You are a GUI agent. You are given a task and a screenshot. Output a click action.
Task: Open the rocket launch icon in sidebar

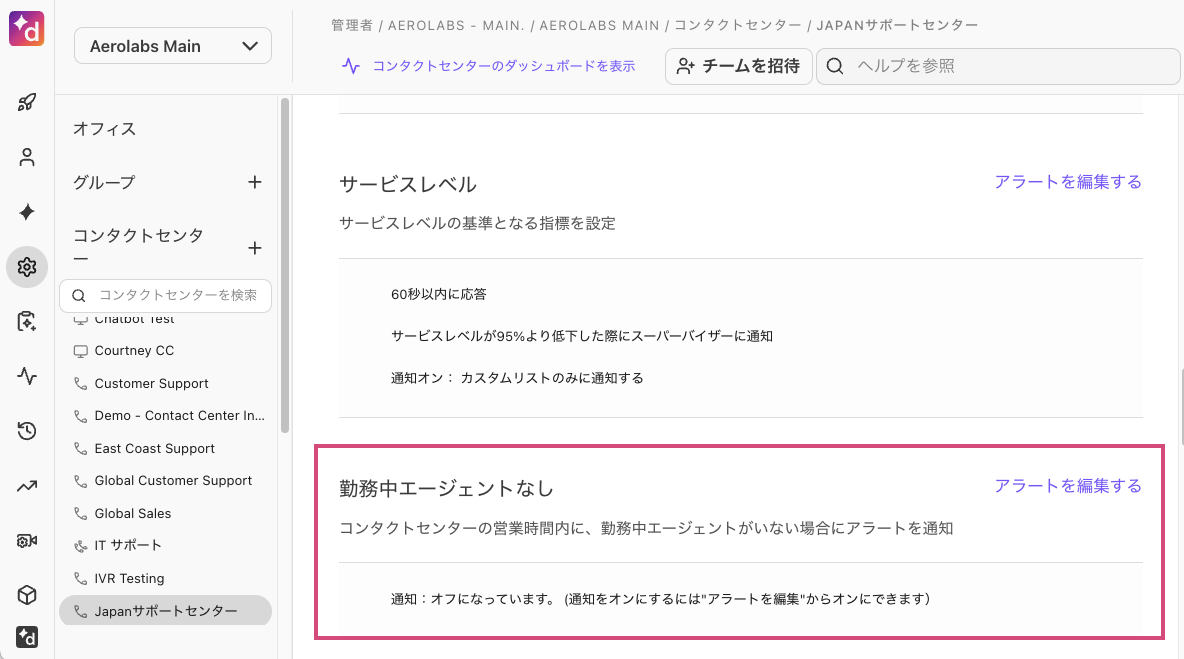tap(27, 102)
